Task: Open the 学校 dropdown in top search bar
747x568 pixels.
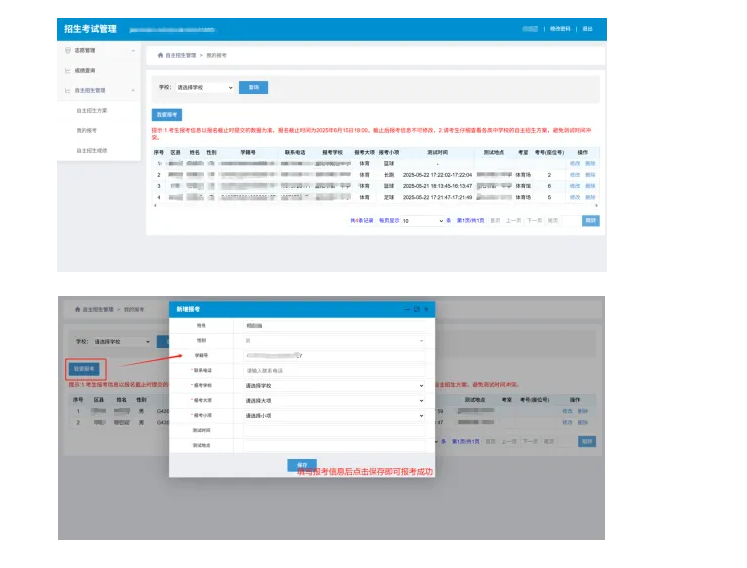Action: pos(205,88)
